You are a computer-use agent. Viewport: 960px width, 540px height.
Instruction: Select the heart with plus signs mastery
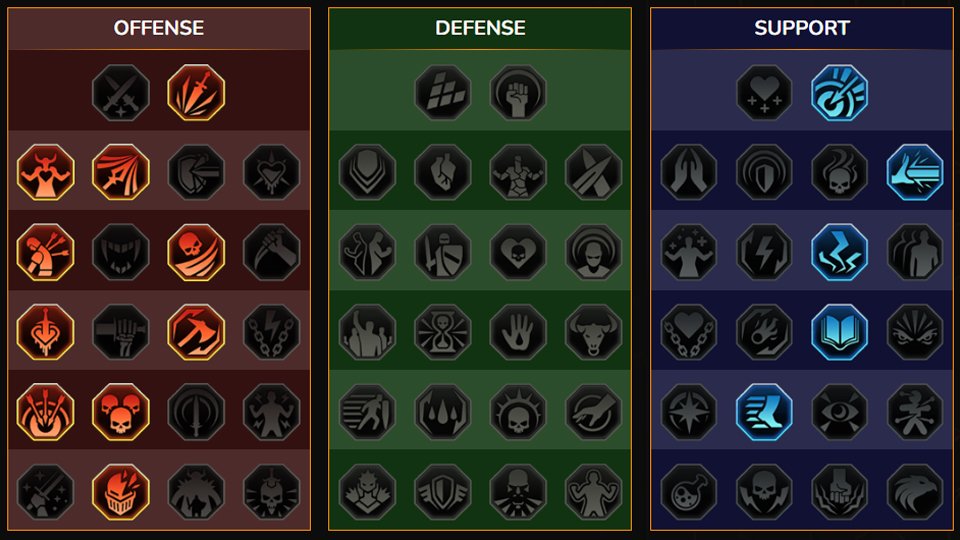pyautogui.click(x=764, y=92)
